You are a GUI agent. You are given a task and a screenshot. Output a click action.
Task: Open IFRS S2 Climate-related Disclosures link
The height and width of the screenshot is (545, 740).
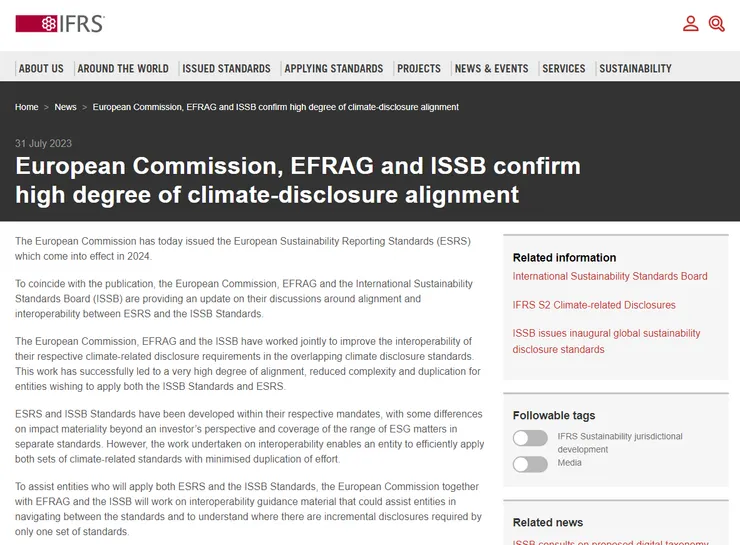tap(594, 305)
